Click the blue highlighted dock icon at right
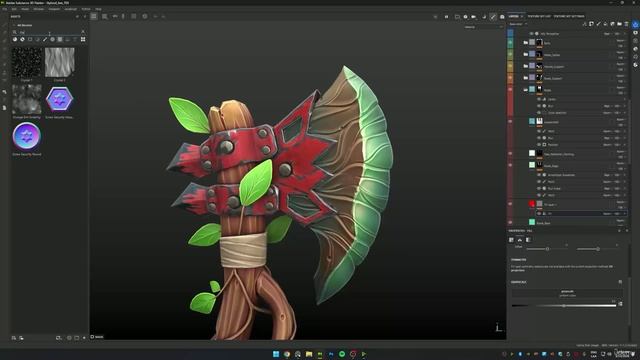Viewport: 640px width, 360px height. coord(636,25)
